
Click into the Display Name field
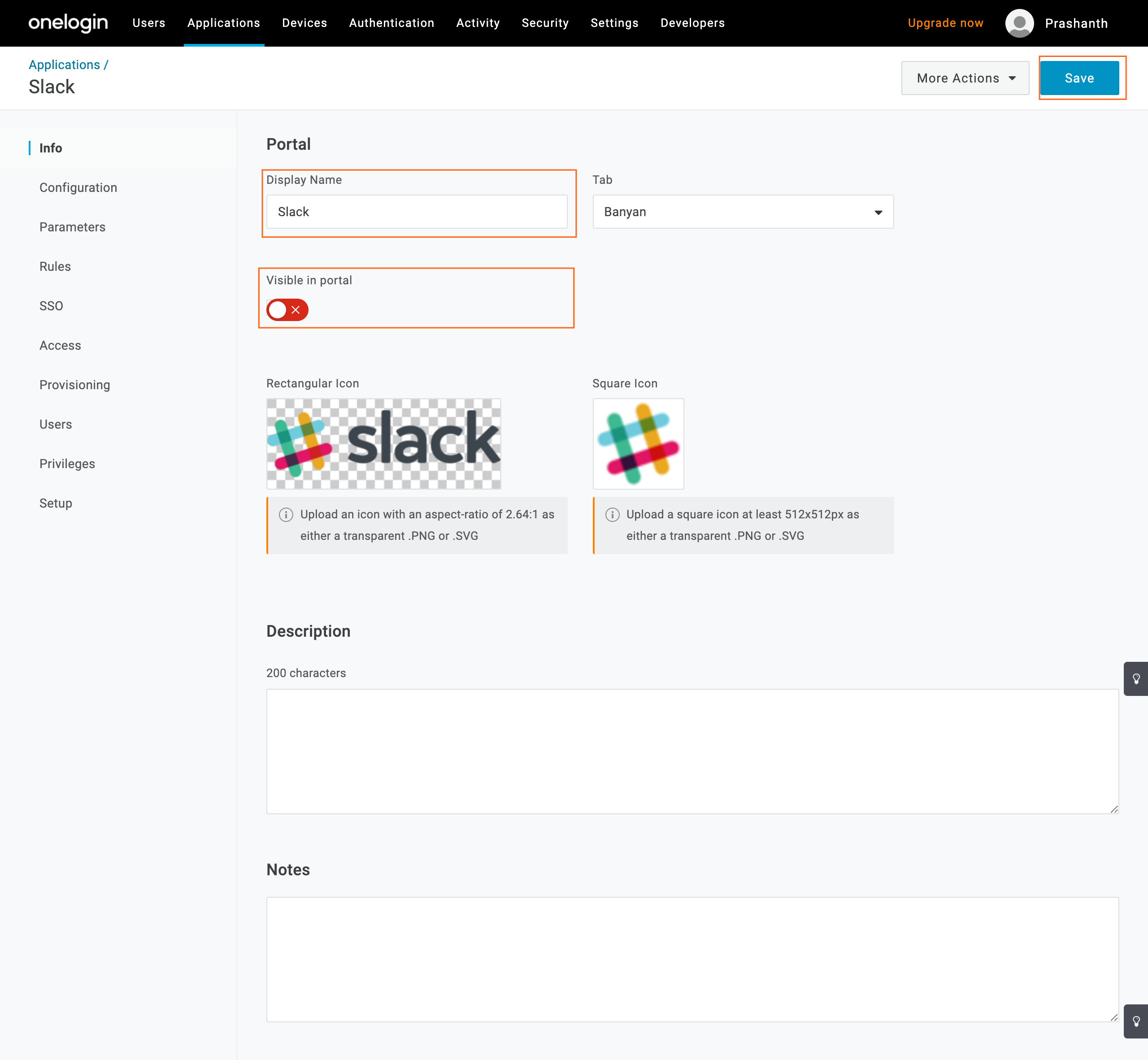click(417, 212)
